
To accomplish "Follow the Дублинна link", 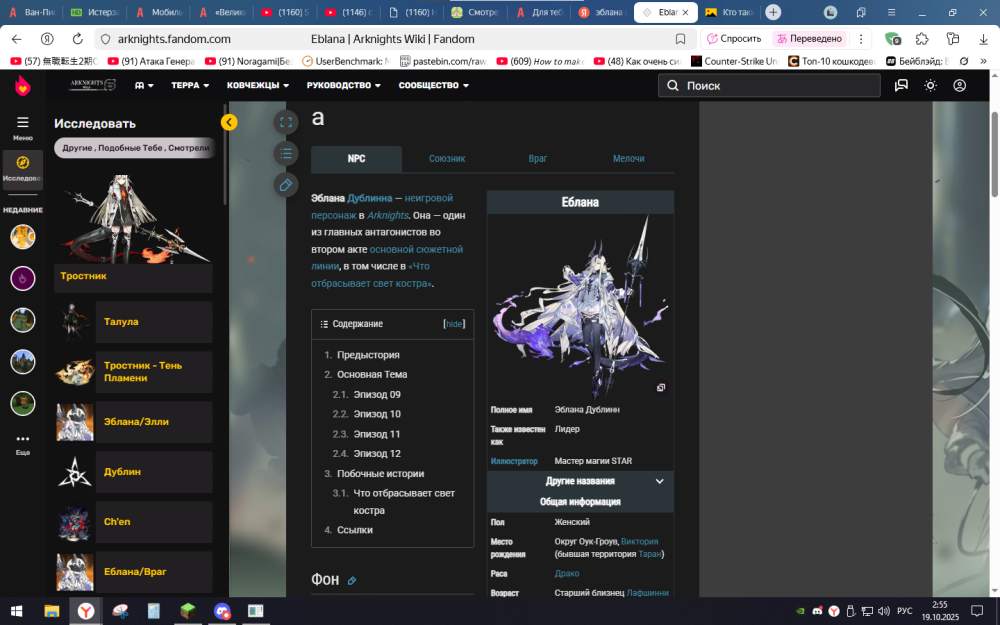I will point(370,198).
